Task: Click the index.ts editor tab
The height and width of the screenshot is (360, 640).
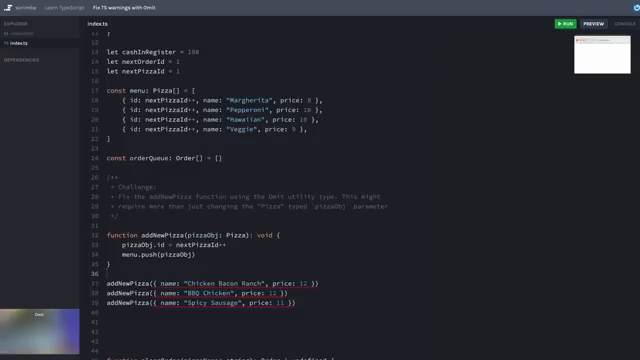Action: [97, 24]
